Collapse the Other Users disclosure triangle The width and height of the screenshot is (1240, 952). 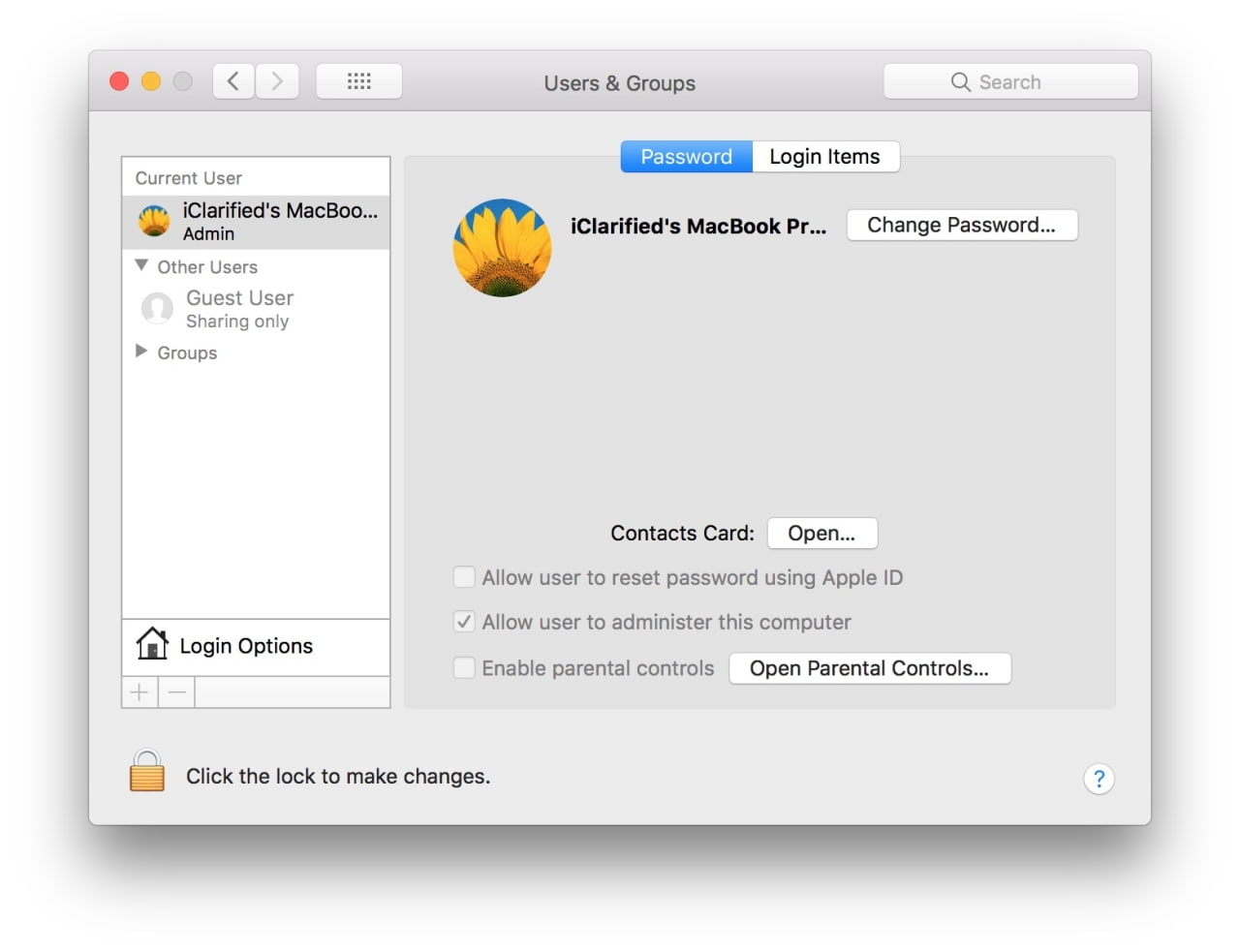point(141,264)
